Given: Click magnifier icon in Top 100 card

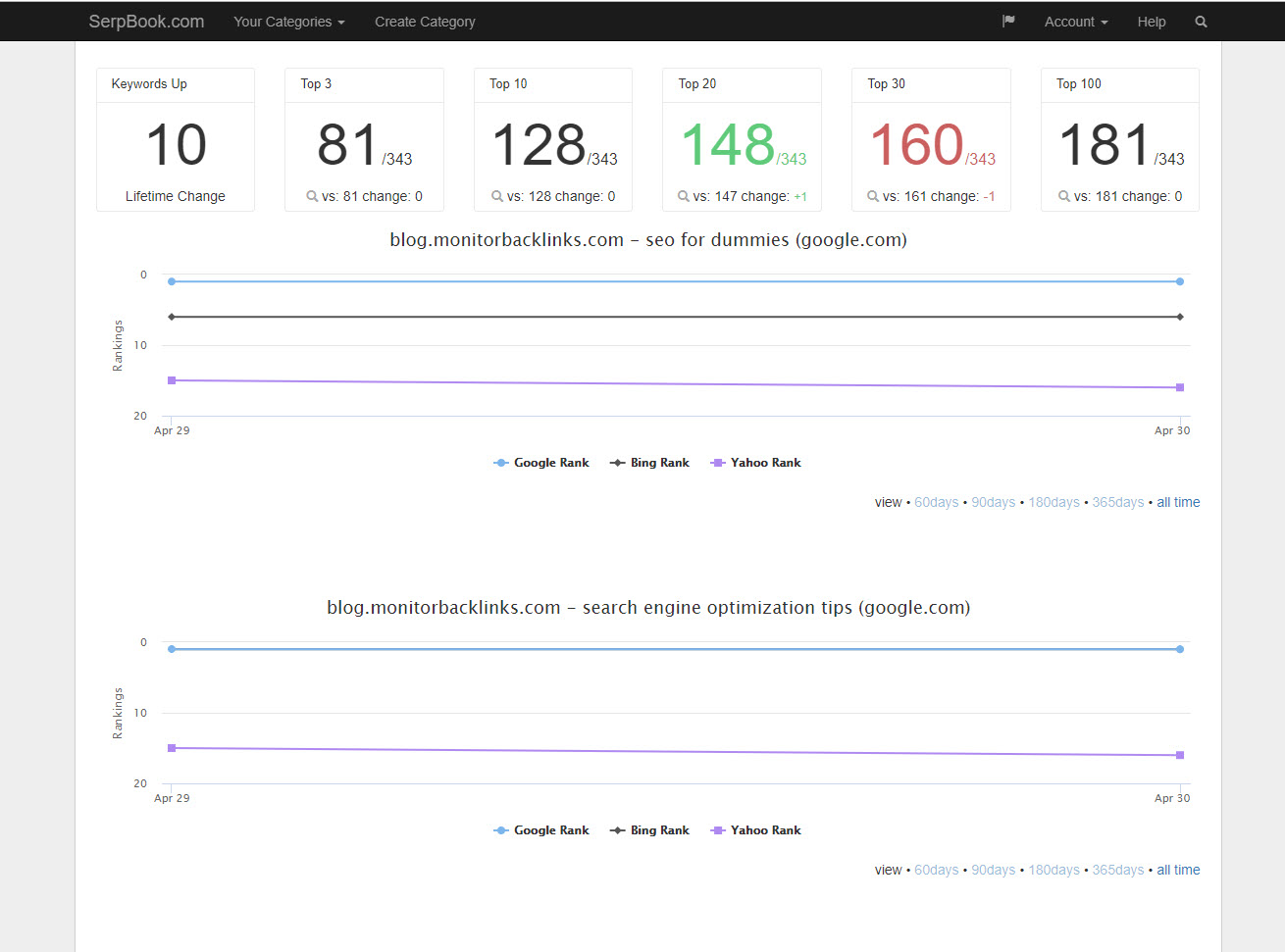Looking at the screenshot, I should click(1063, 196).
